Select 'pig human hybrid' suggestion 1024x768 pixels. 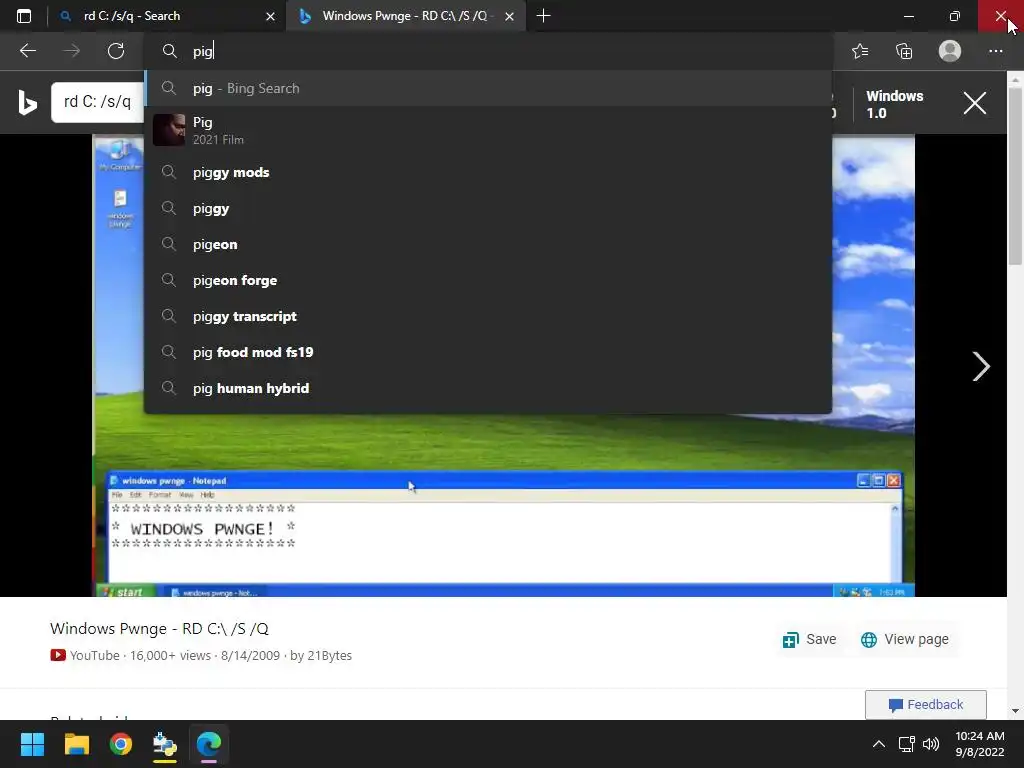coord(488,388)
